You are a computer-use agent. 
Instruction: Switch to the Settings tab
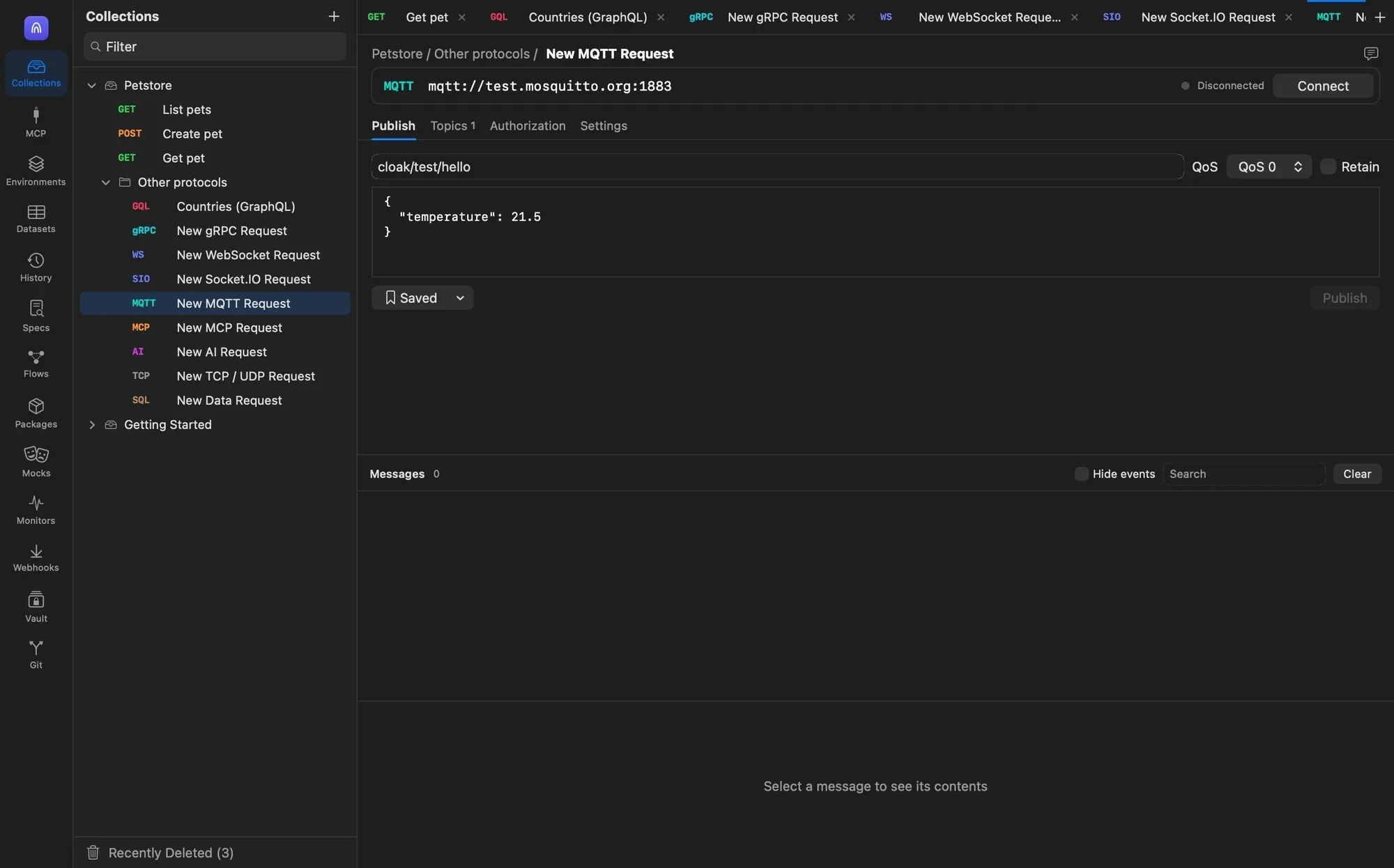point(604,126)
